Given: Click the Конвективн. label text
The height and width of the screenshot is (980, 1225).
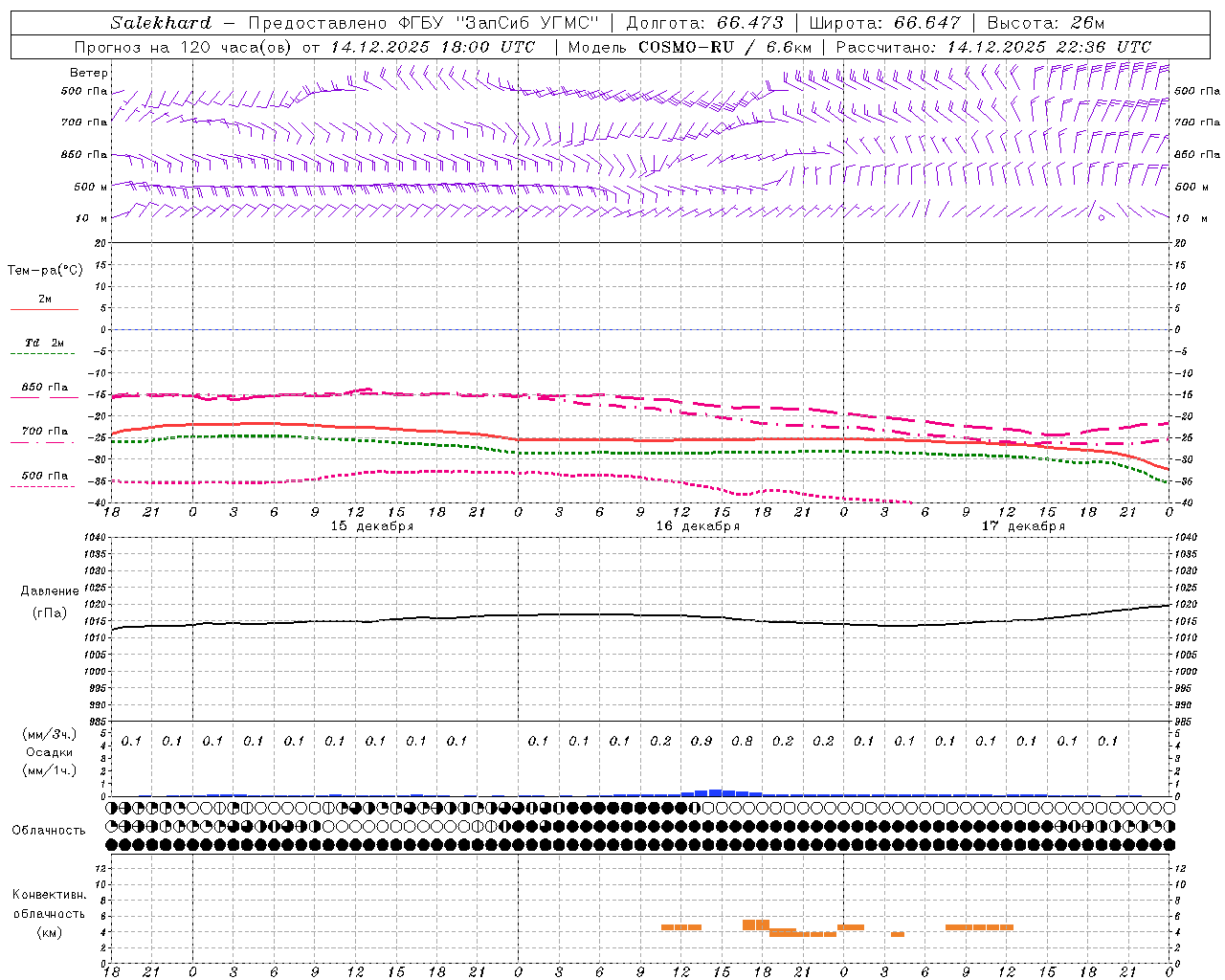Looking at the screenshot, I should (x=49, y=895).
